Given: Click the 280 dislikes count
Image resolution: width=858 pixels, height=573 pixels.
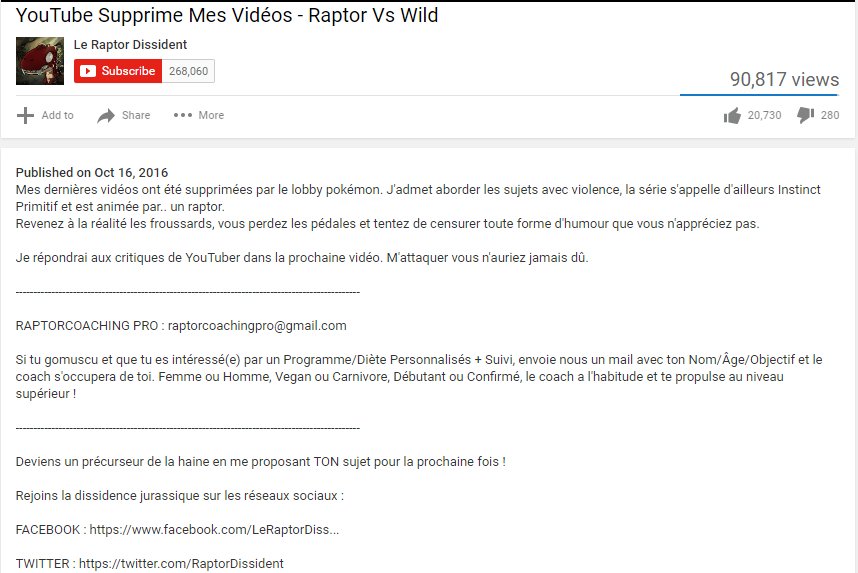Looking at the screenshot, I should pyautogui.click(x=830, y=116).
